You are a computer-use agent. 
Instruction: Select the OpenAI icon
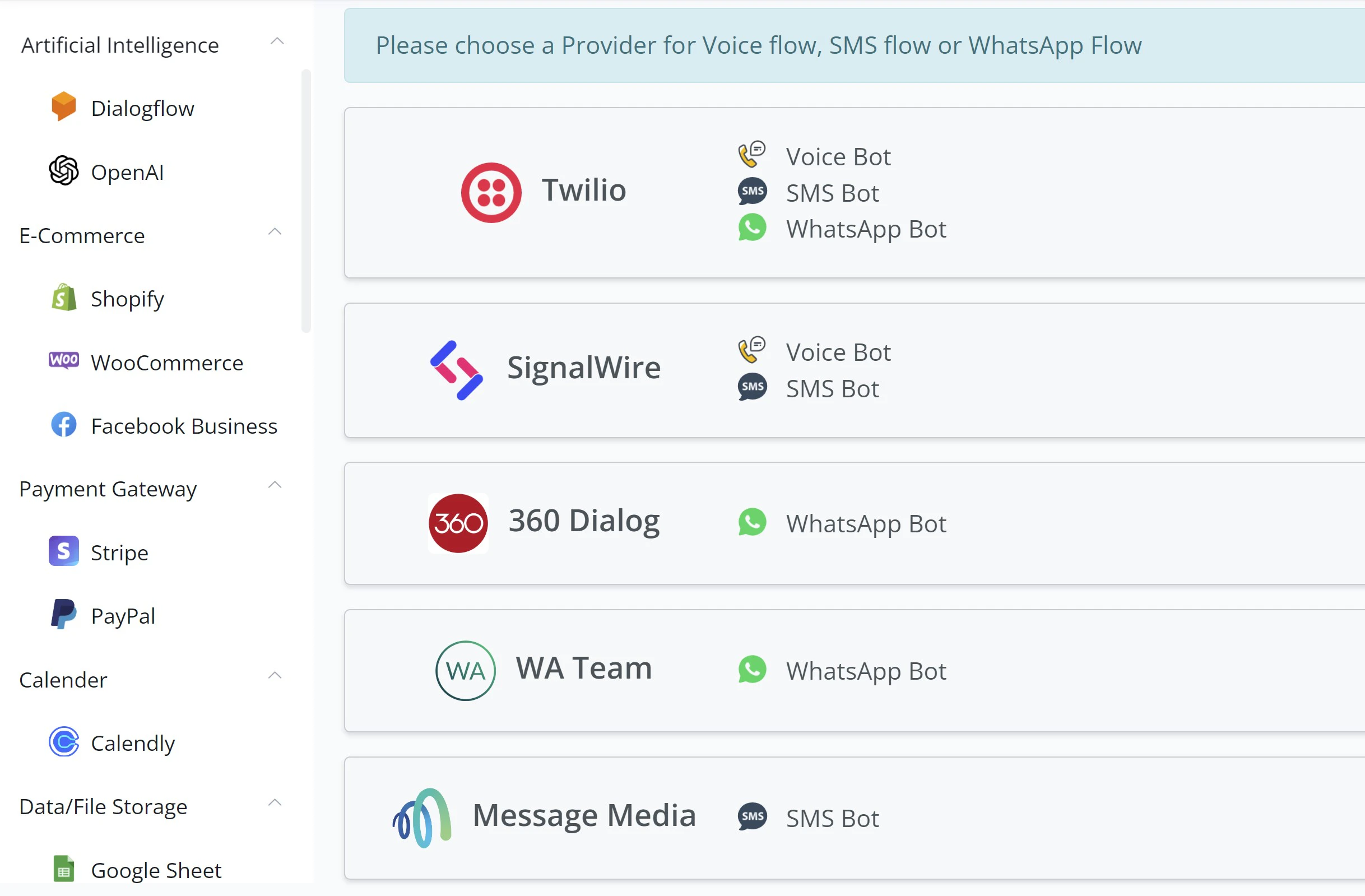[63, 171]
